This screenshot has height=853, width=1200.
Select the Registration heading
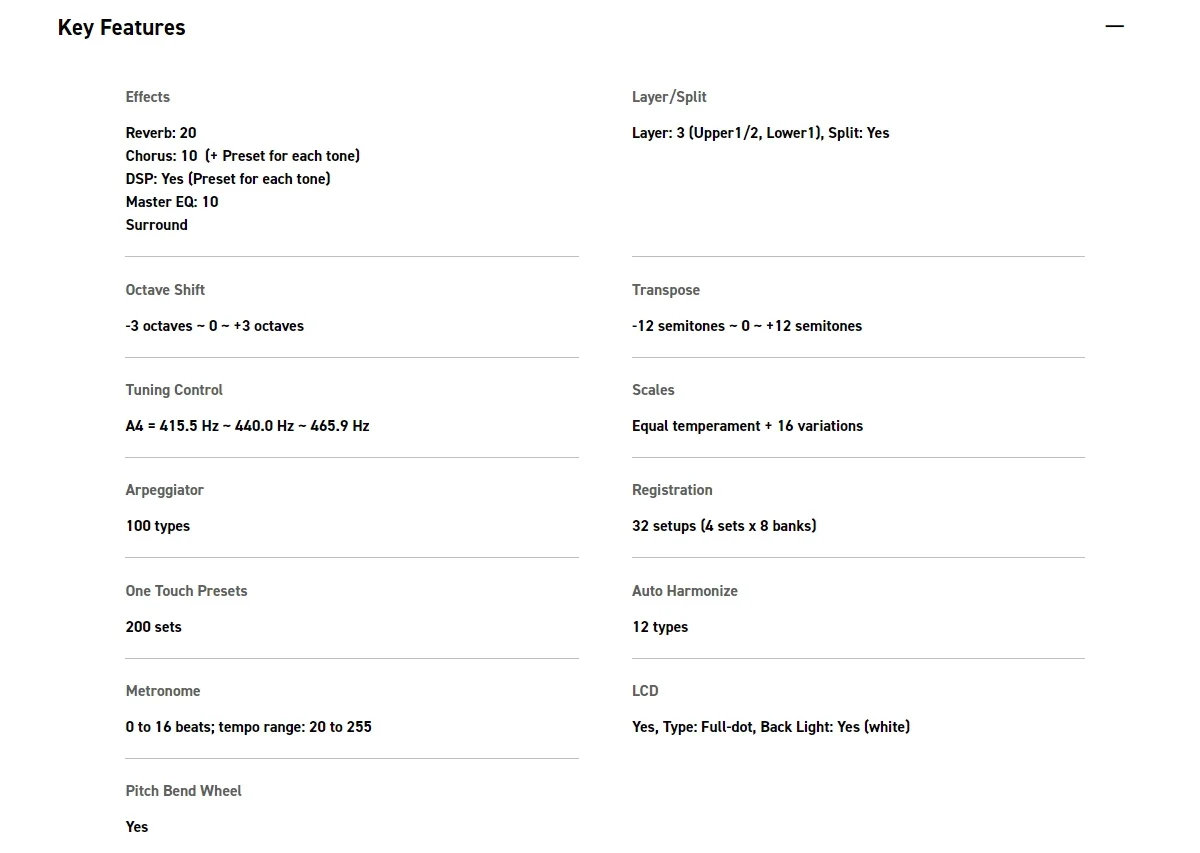click(x=672, y=490)
